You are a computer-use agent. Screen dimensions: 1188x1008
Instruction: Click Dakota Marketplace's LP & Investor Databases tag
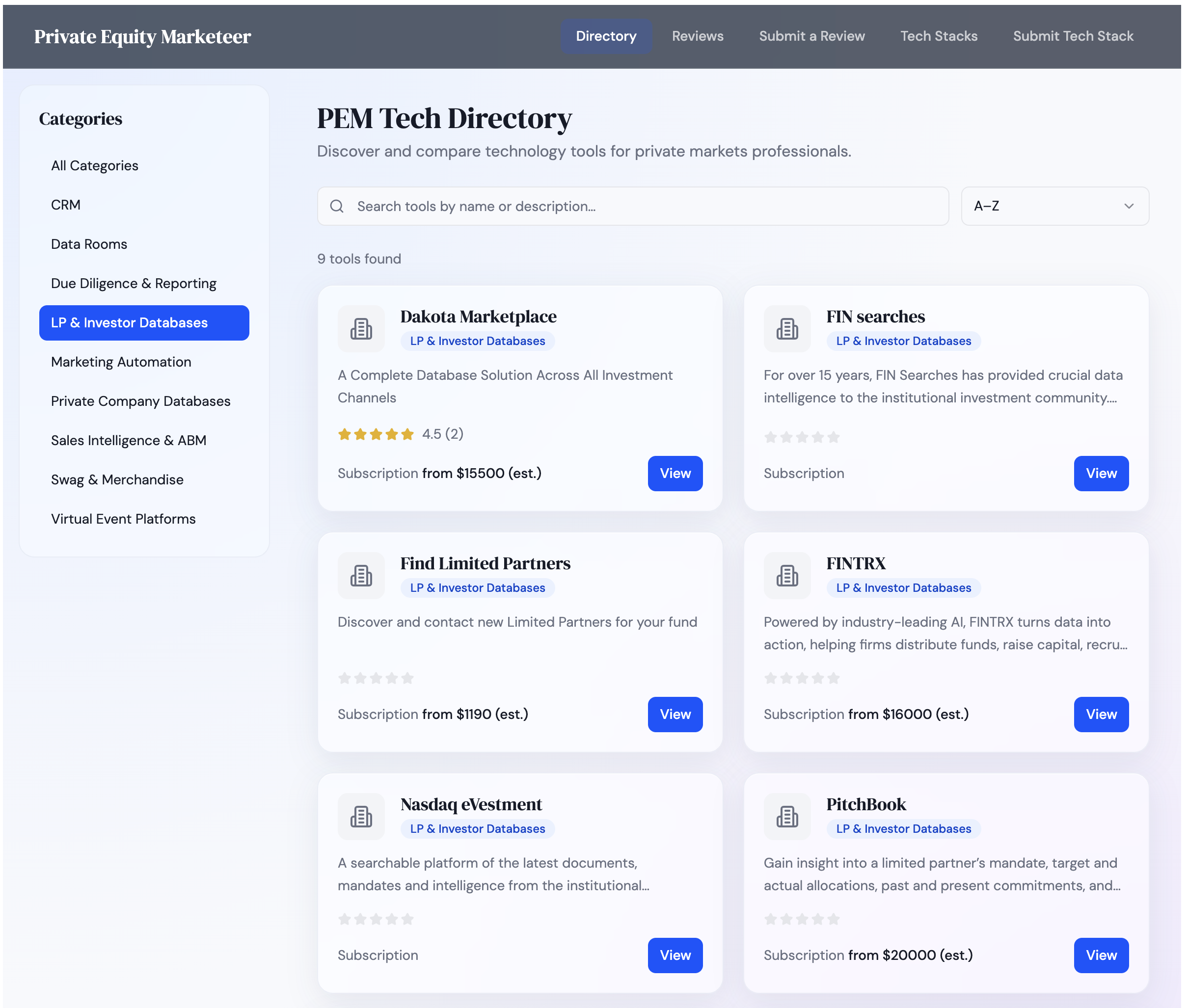pyautogui.click(x=477, y=341)
